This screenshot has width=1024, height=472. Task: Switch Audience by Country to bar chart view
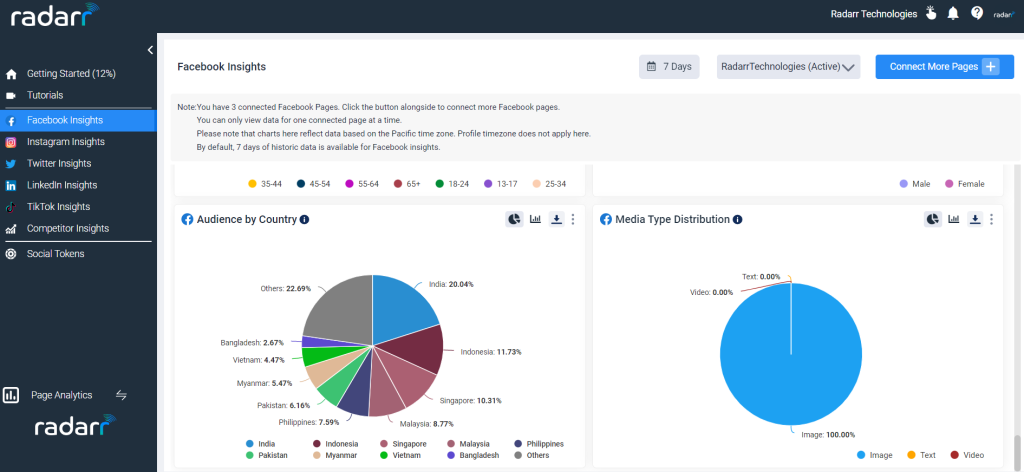point(536,219)
